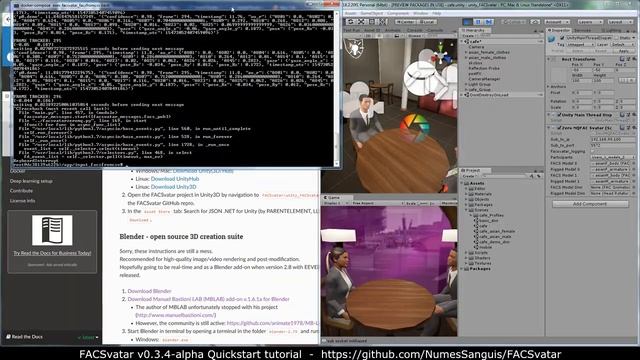Select the Transform combined tool in Unity

tap(382, 22)
